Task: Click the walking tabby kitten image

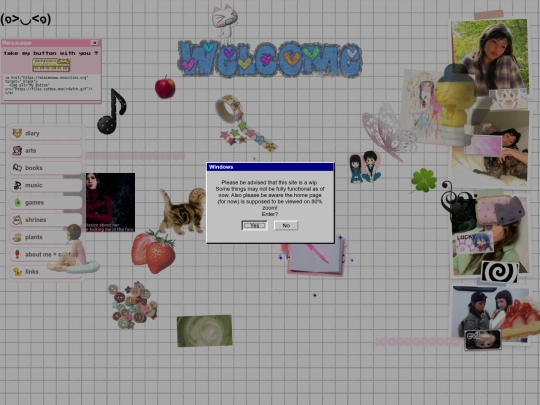Action: click(183, 211)
